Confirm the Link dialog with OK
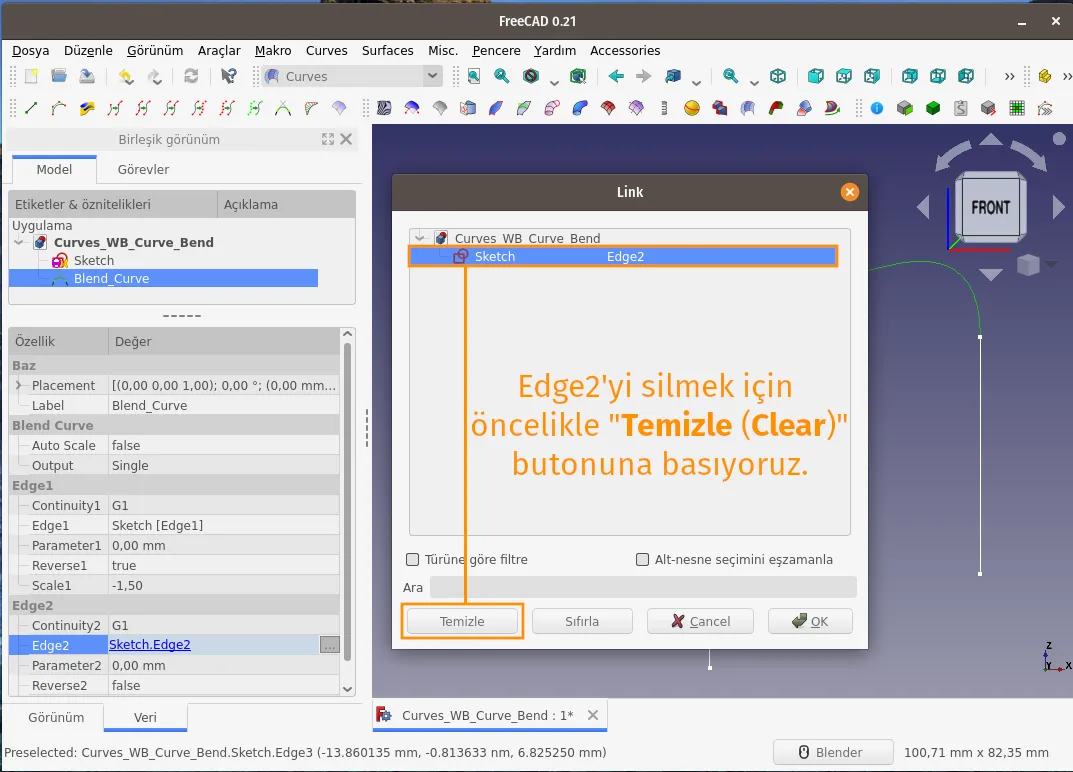Screen dimensions: 1073x772 click(x=810, y=621)
